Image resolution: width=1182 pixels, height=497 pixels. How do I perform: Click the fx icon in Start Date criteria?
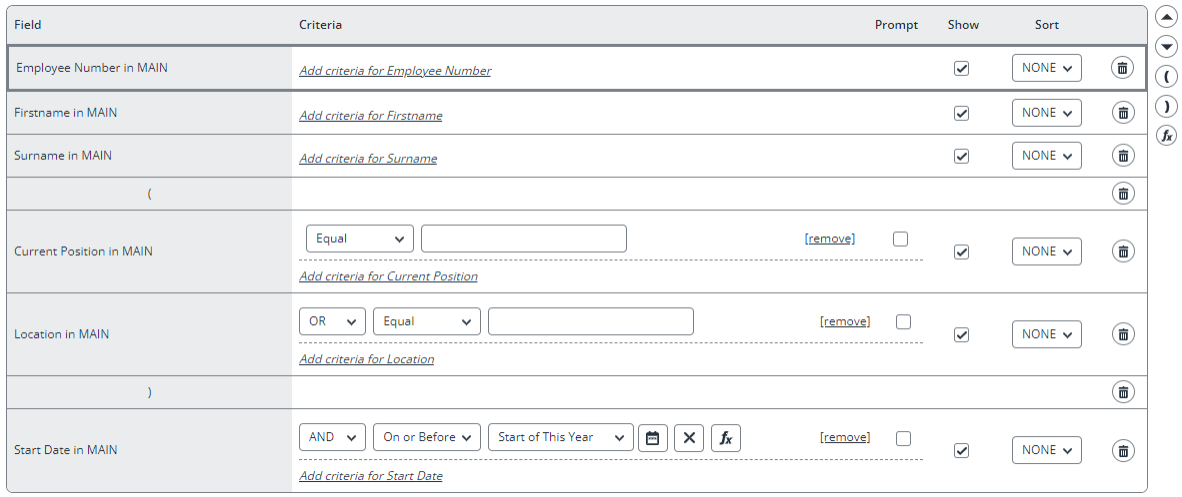click(726, 437)
